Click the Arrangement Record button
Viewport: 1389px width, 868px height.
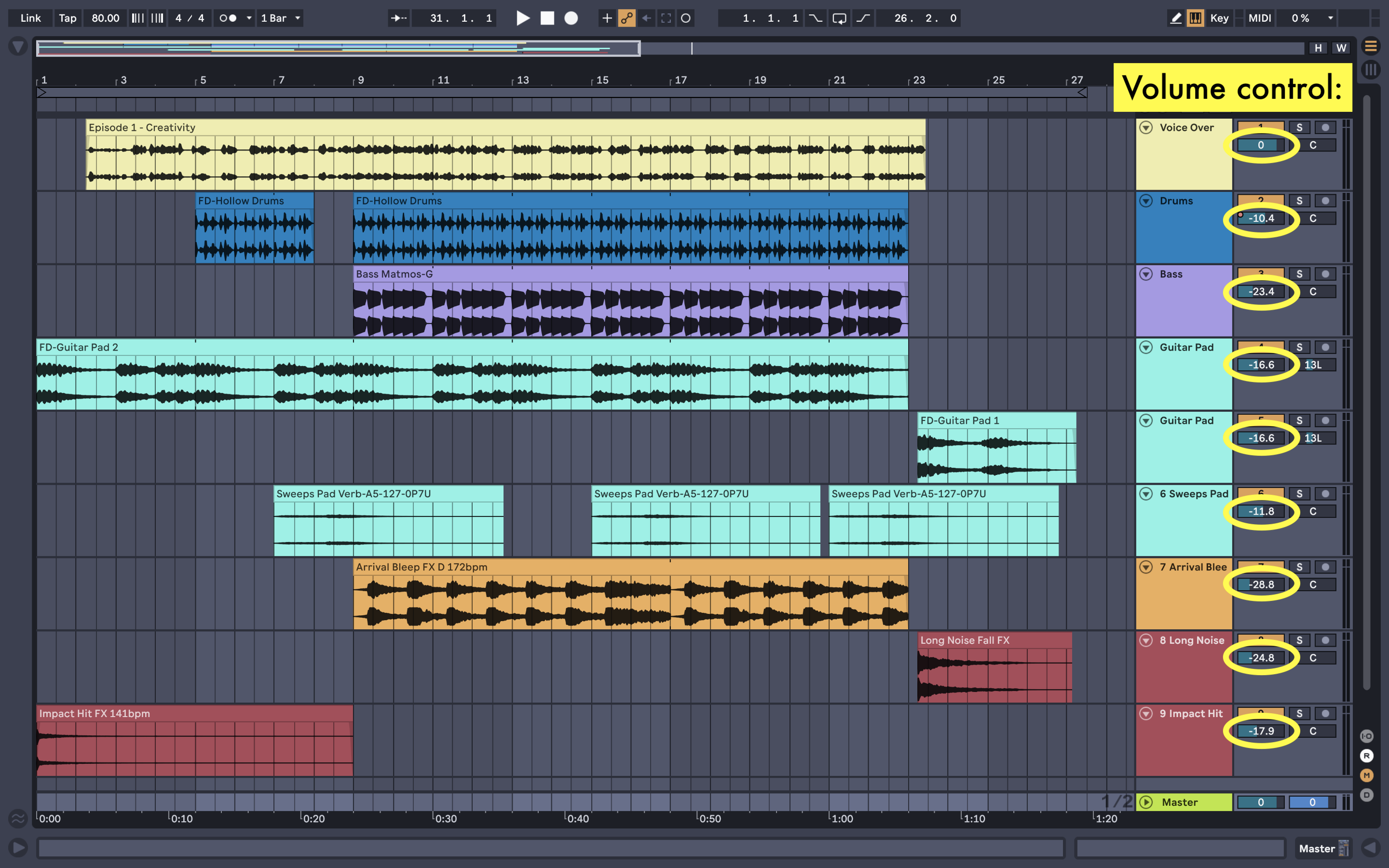click(571, 18)
